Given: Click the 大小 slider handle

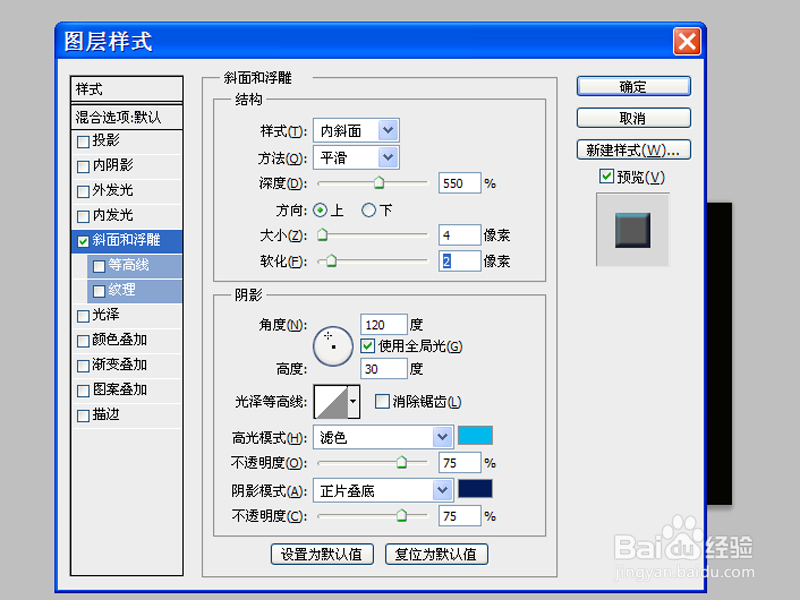Looking at the screenshot, I should [322, 235].
